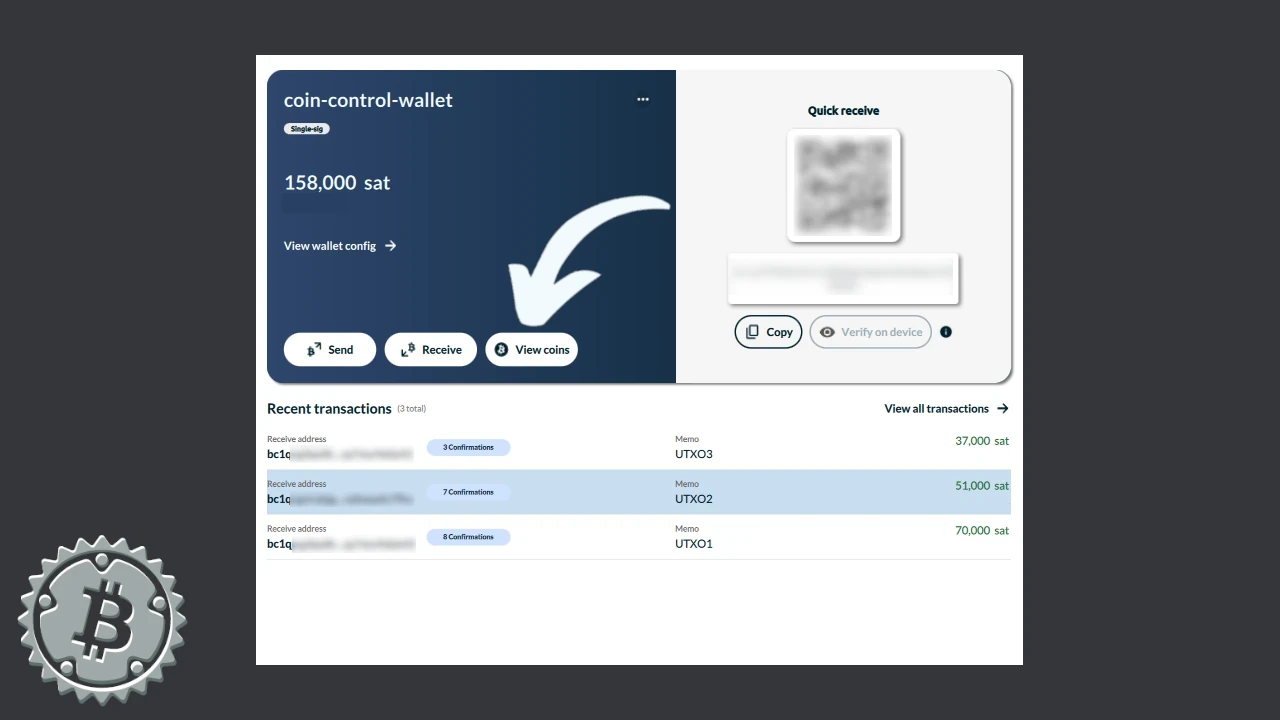Image resolution: width=1280 pixels, height=720 pixels.
Task: Open View wallet config link
Action: click(340, 246)
